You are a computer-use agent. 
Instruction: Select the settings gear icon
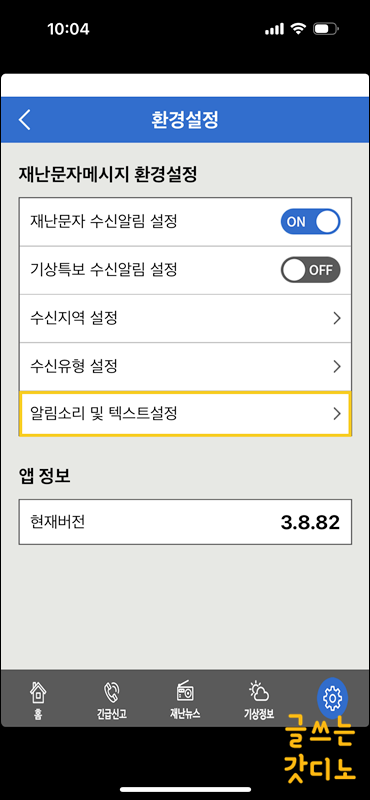[x=332, y=698]
